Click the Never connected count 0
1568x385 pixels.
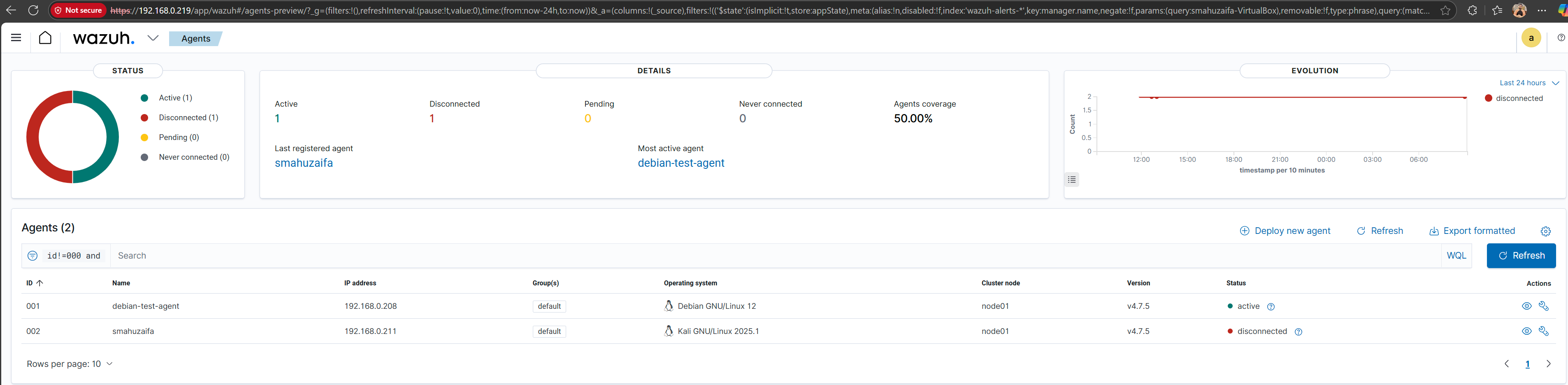(743, 118)
